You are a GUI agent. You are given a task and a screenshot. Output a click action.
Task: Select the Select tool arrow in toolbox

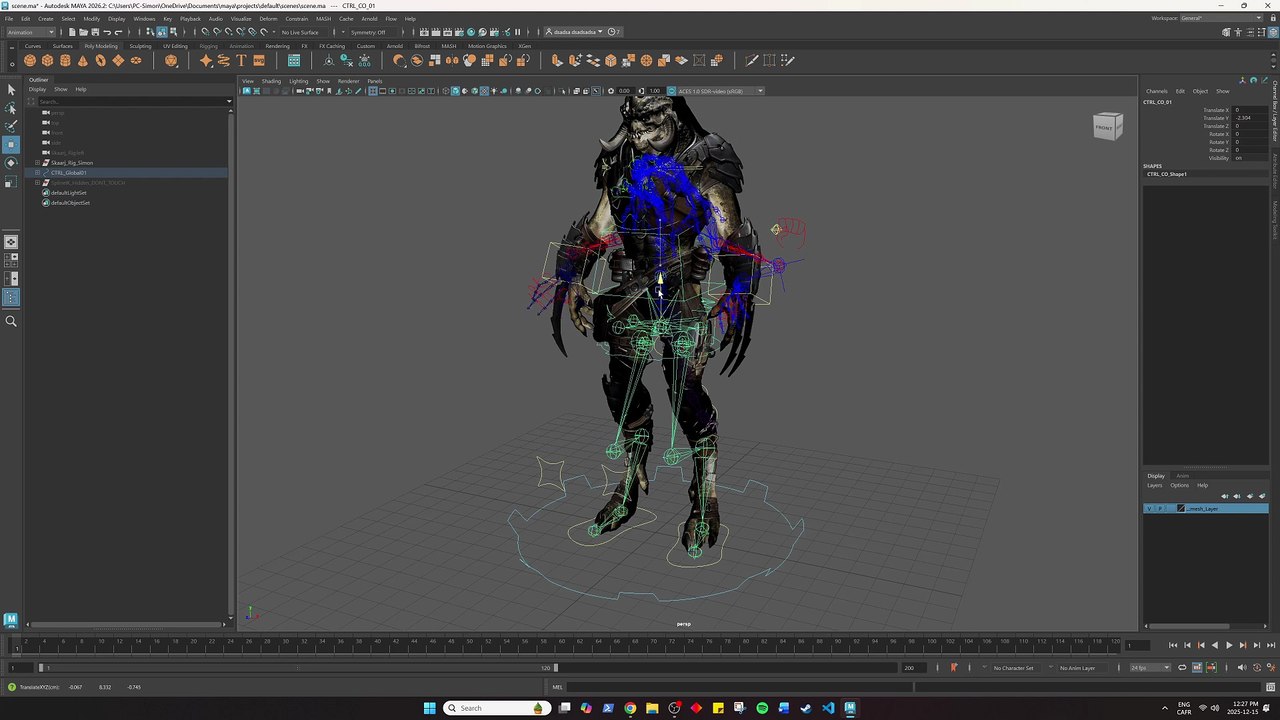11,90
